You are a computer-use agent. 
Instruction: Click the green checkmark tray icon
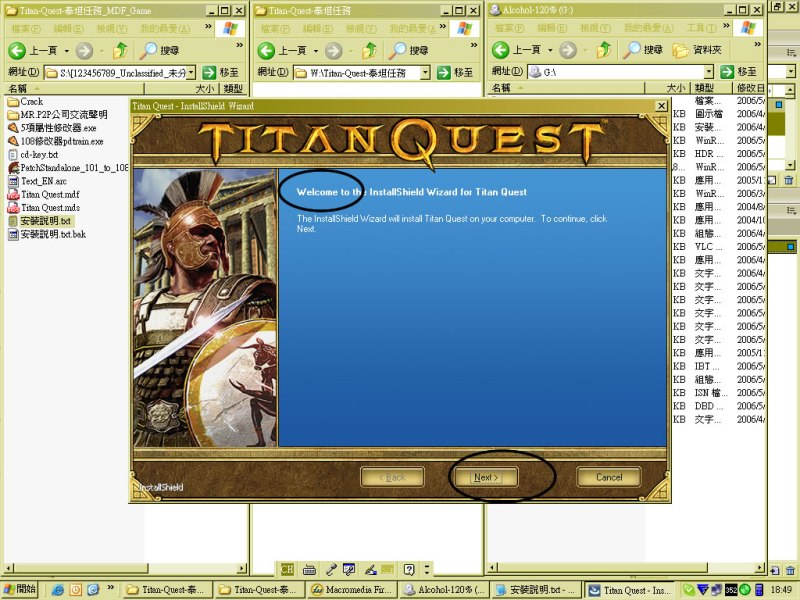689,590
